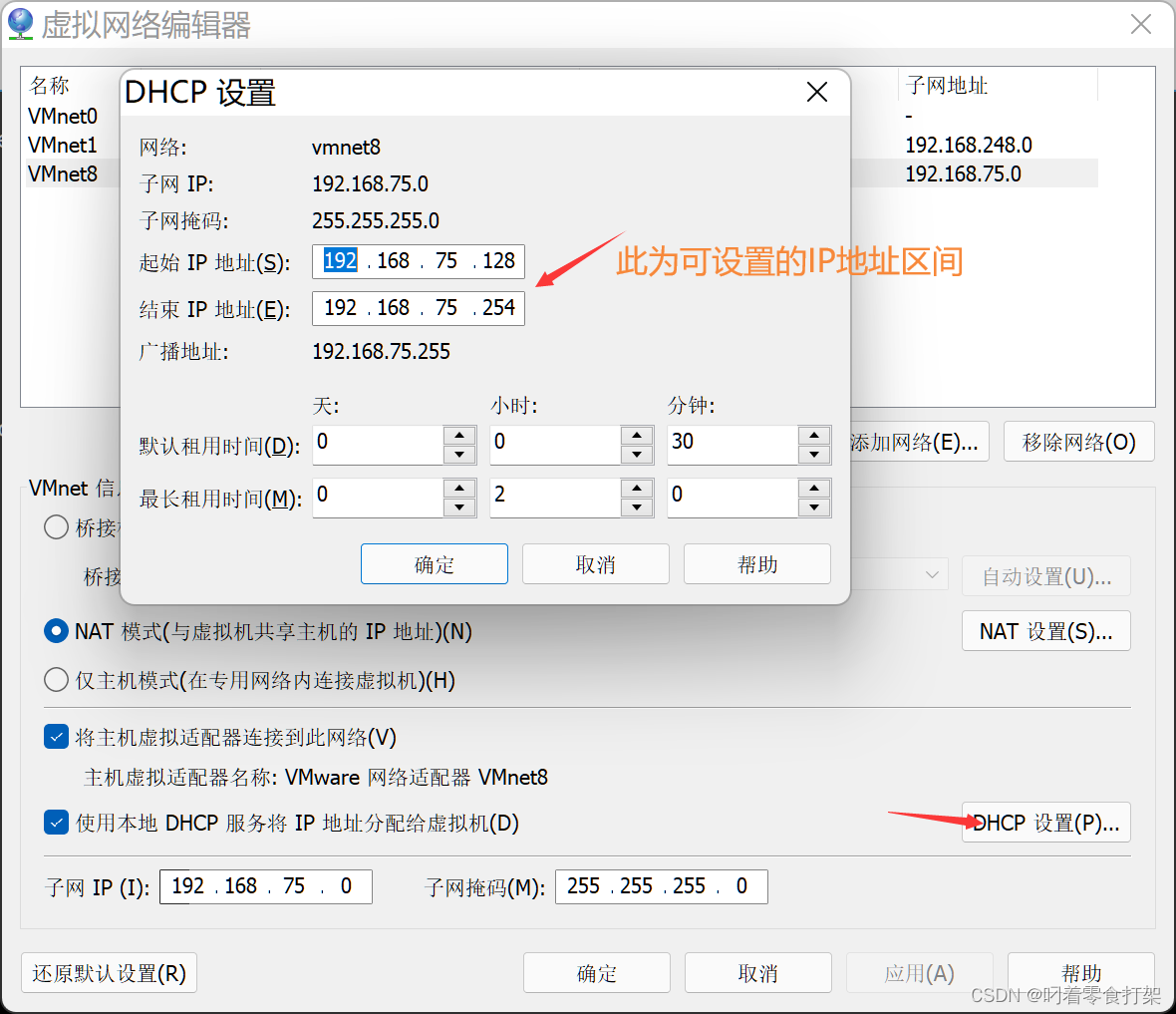The height and width of the screenshot is (1014, 1176).
Task: Enable 仅主机模式 networking option
Action: [x=56, y=680]
